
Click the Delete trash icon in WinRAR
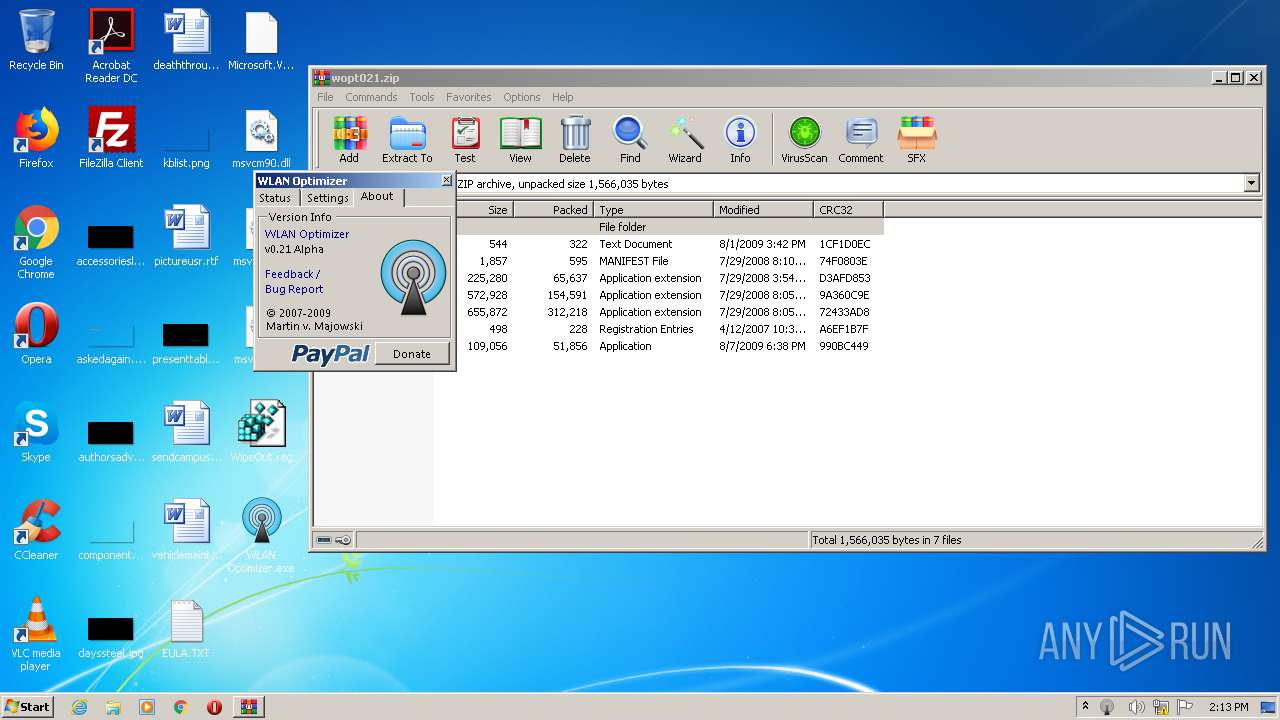(575, 139)
